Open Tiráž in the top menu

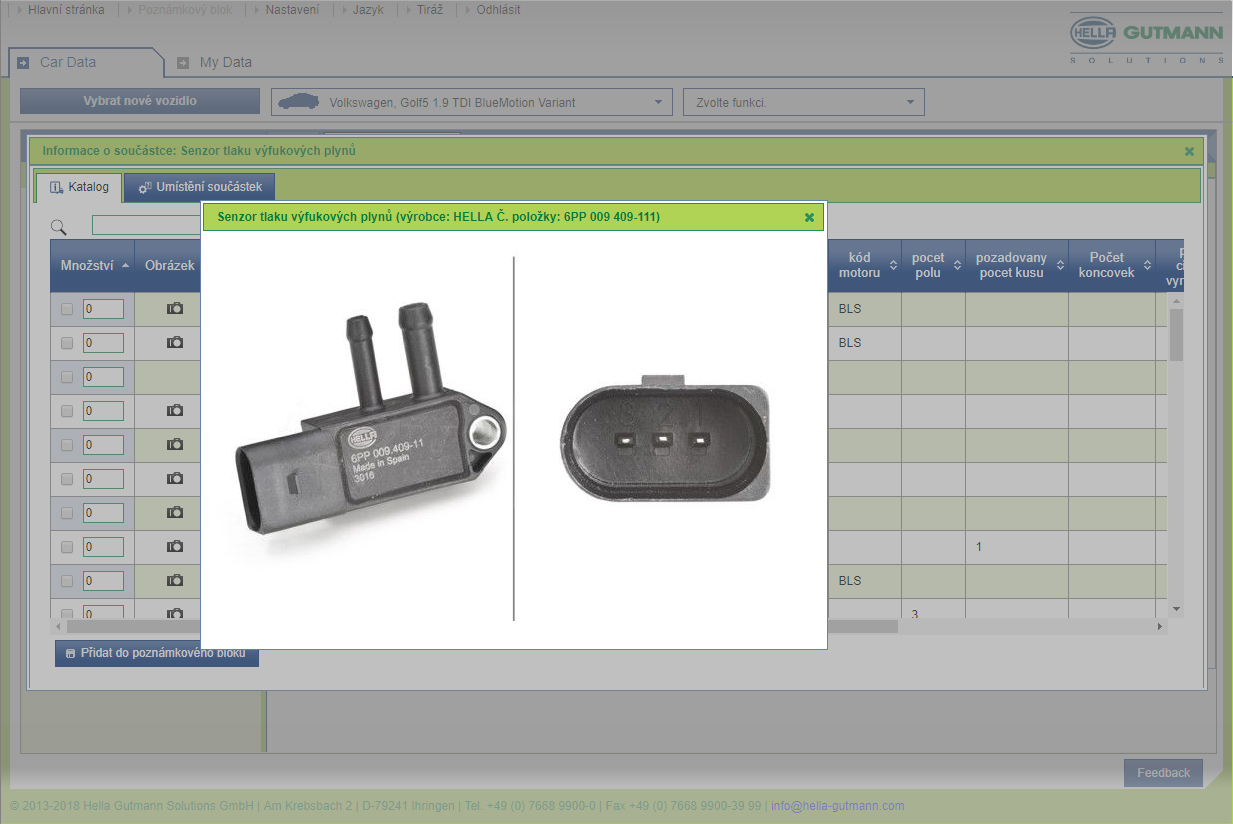click(x=430, y=10)
